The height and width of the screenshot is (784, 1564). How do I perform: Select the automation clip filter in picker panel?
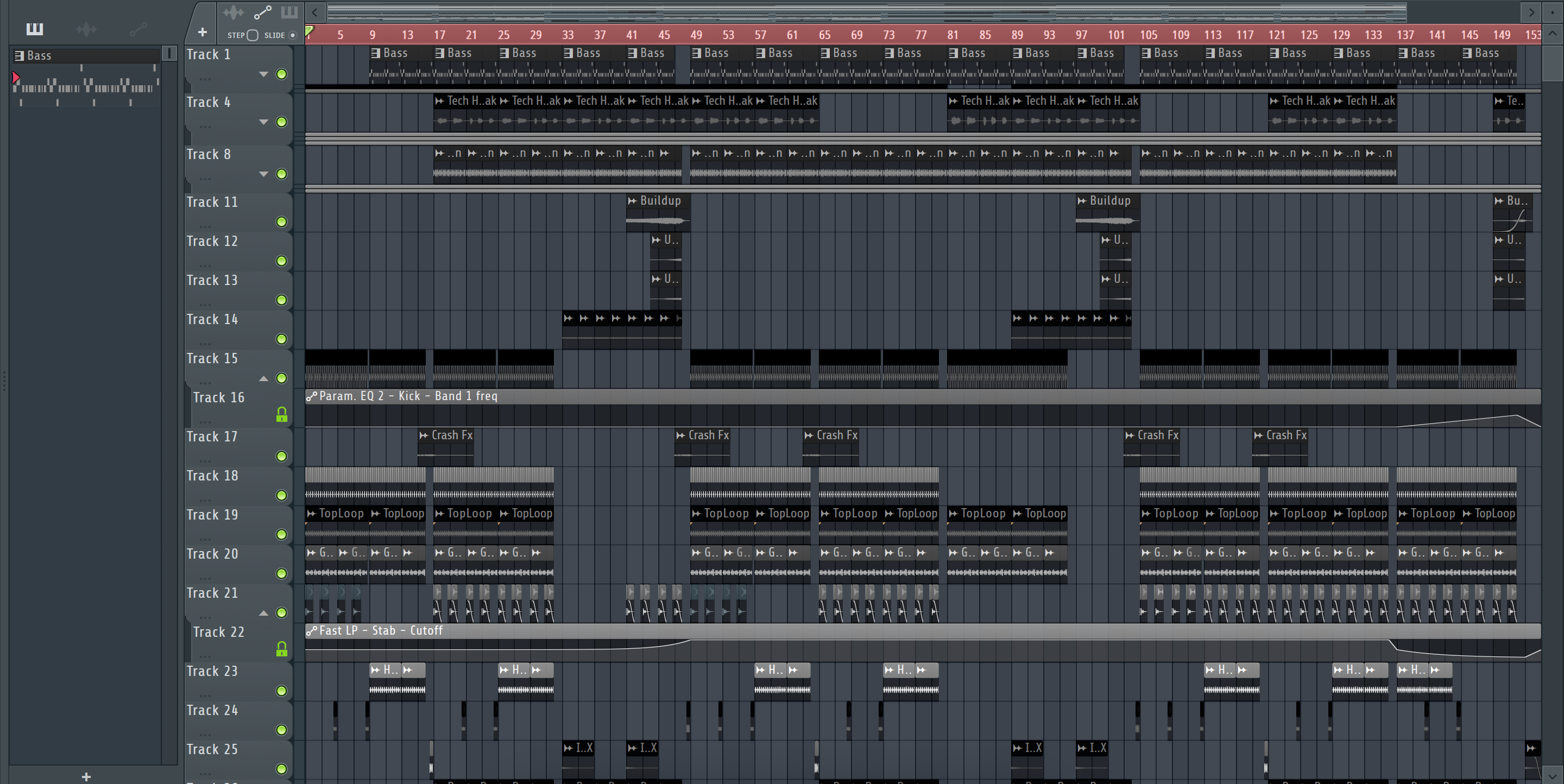[x=138, y=29]
